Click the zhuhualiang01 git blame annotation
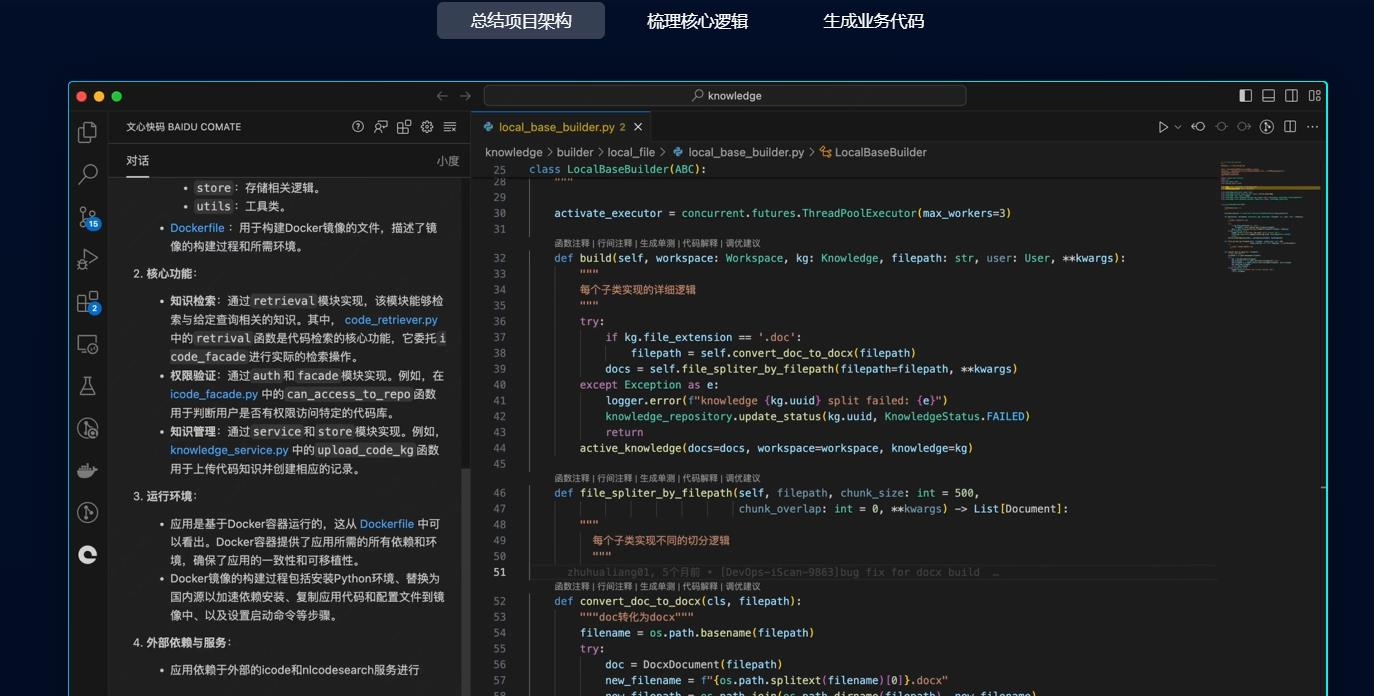Screen dimensions: 1374x696 [783, 573]
